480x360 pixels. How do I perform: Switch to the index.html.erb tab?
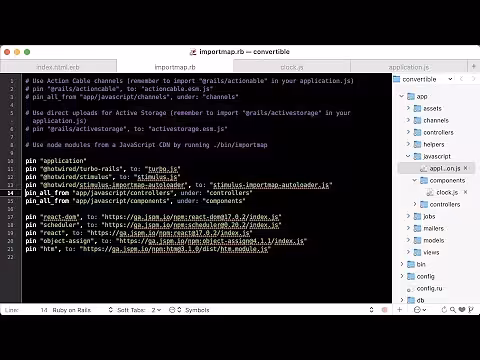click(58, 67)
